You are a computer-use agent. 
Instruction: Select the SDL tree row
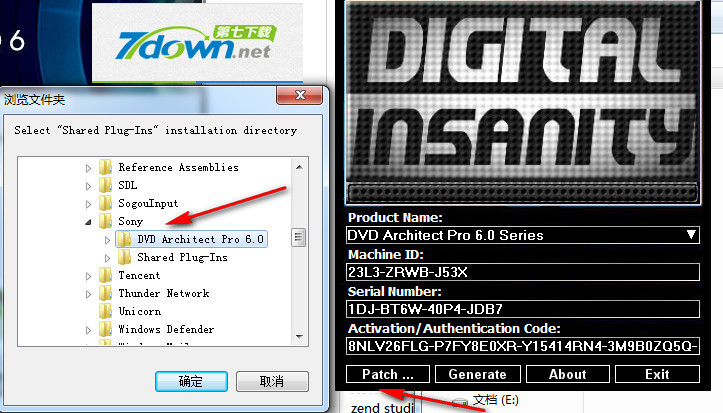128,185
